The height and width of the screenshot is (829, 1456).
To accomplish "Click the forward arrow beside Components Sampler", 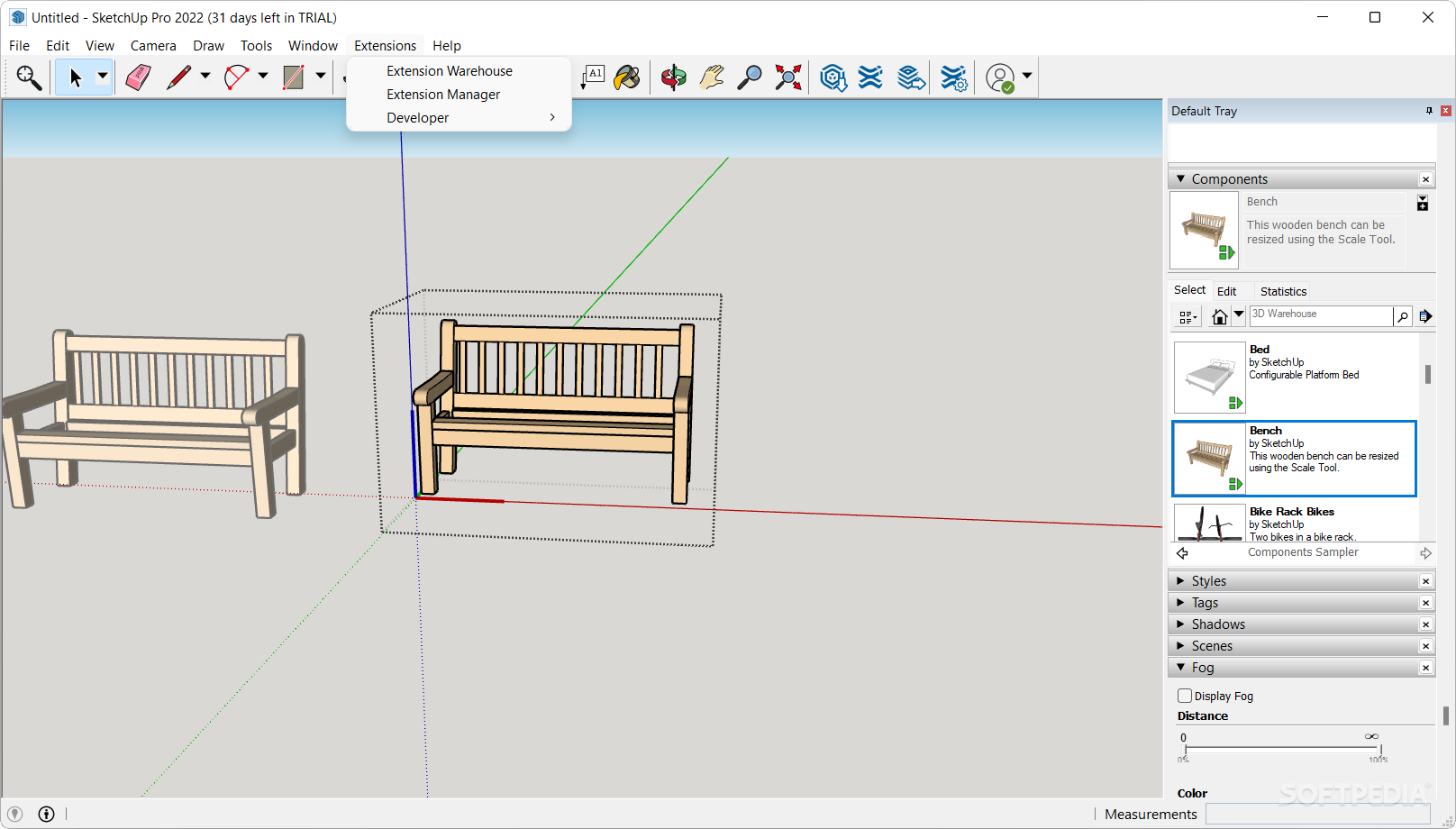I will click(x=1425, y=553).
